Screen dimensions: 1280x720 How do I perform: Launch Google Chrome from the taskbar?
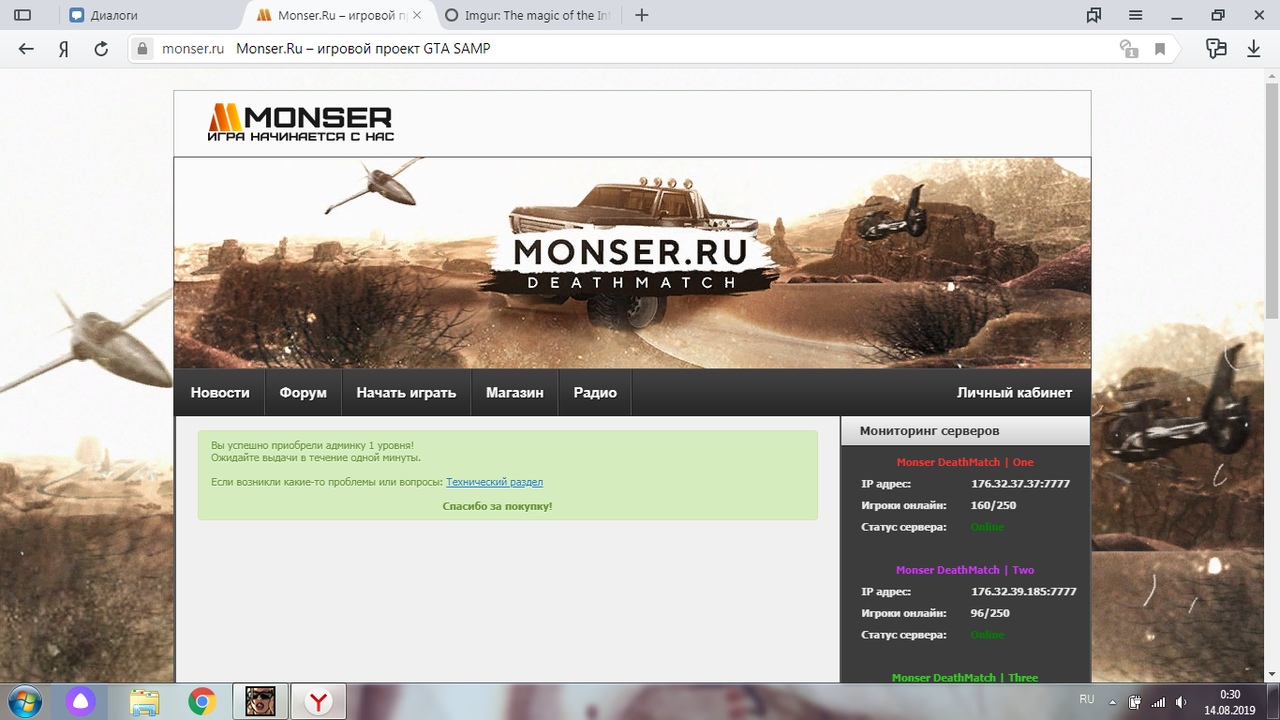coord(202,701)
